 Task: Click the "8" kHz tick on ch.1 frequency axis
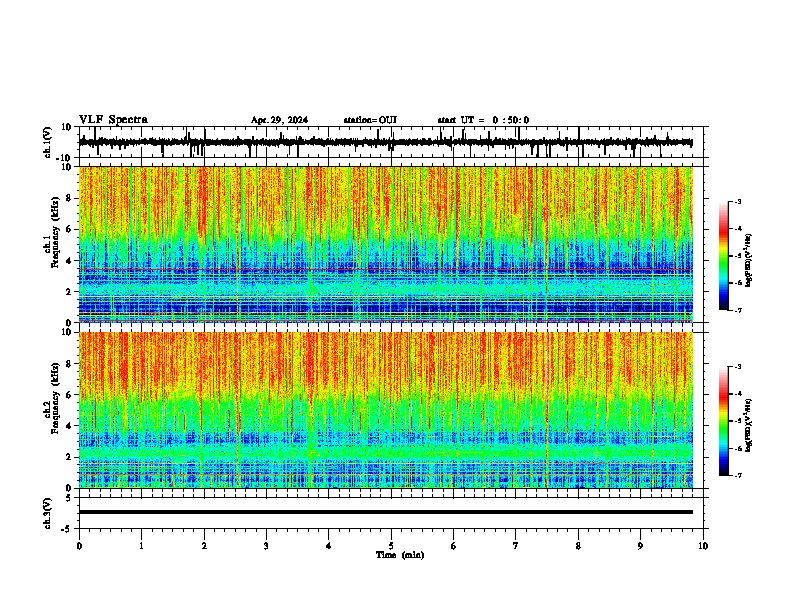69,198
